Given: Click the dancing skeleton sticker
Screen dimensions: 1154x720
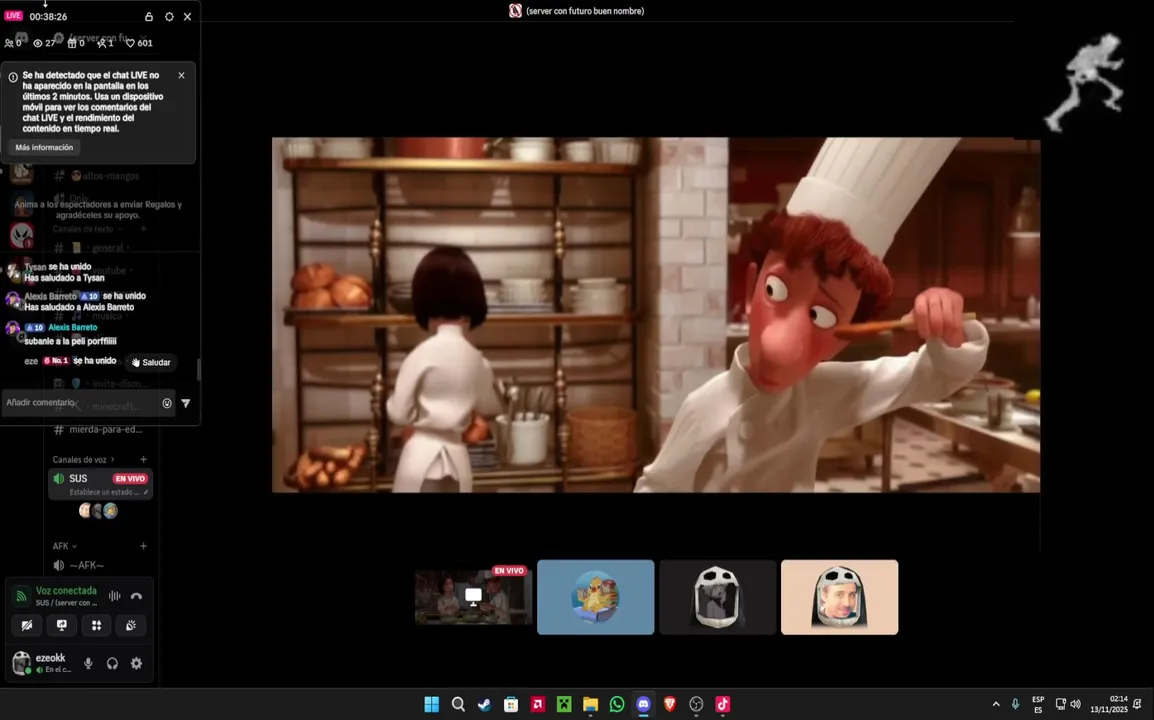Looking at the screenshot, I should click(x=1086, y=82).
